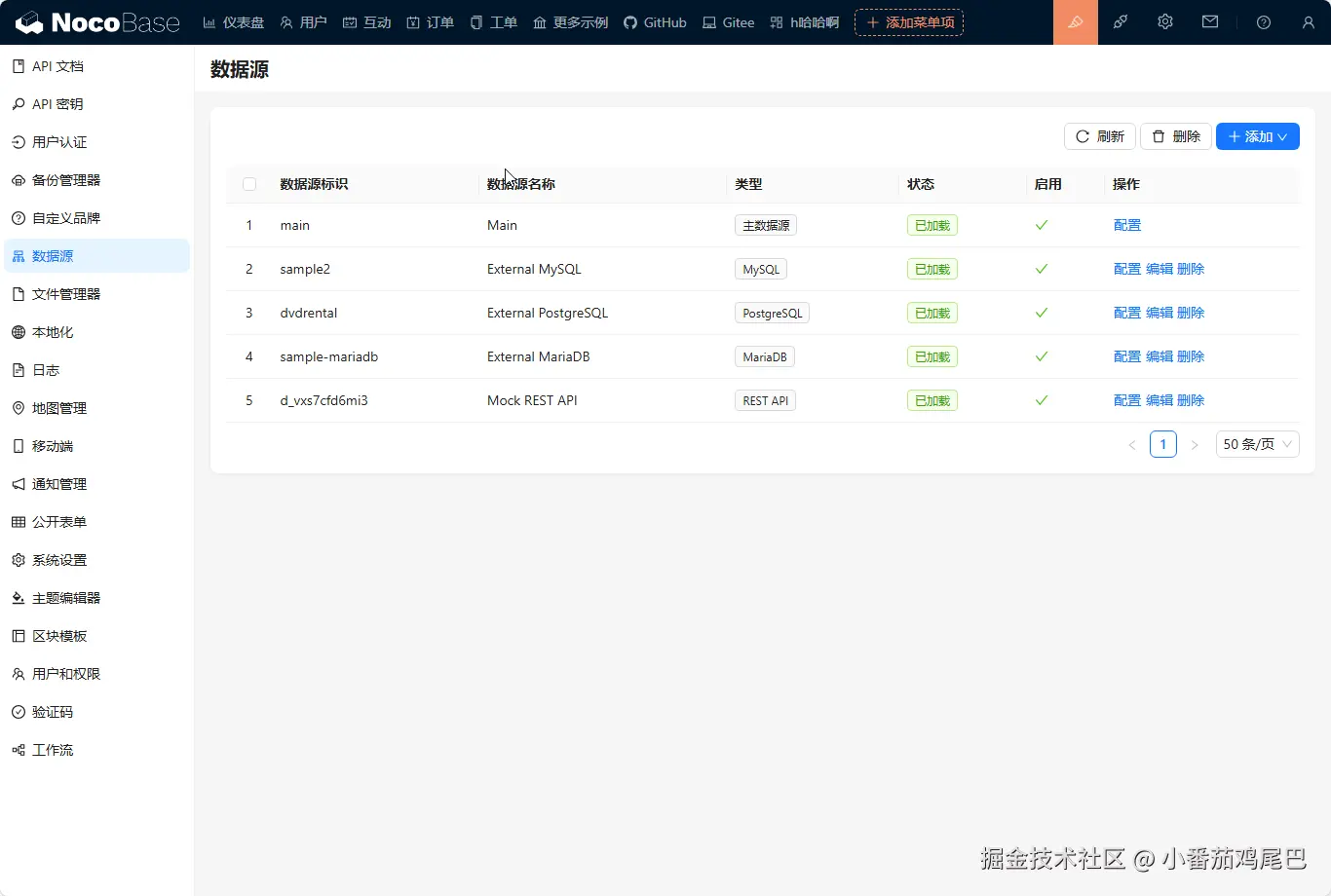Click the '主数据源' type tag
1331x896 pixels.
point(766,225)
